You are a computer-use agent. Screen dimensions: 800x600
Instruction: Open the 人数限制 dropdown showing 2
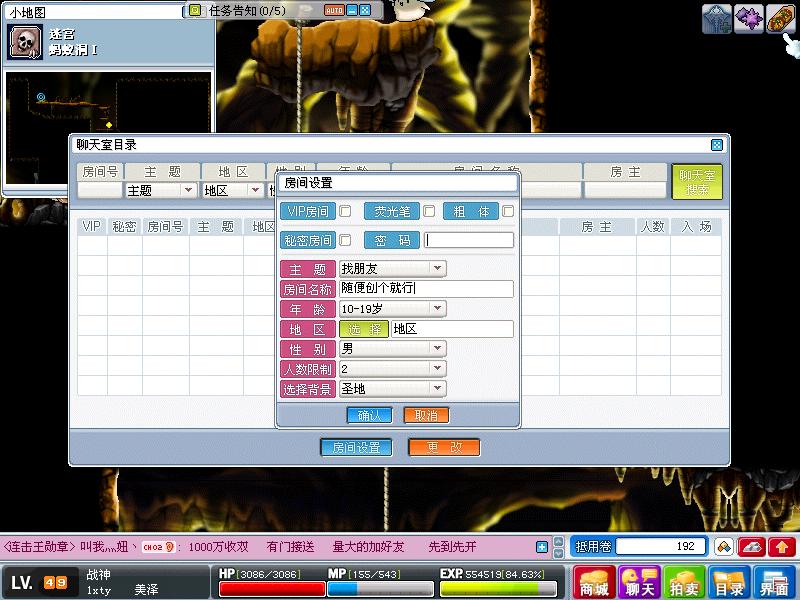tap(392, 368)
